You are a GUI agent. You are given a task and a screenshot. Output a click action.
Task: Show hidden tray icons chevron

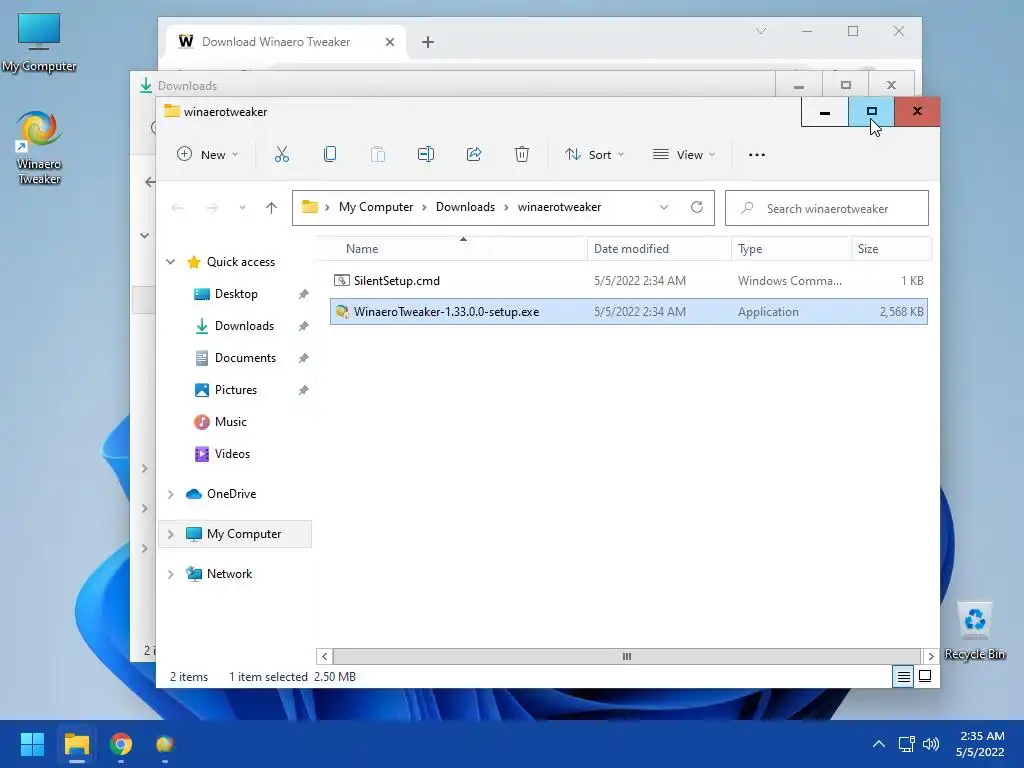[x=879, y=744]
